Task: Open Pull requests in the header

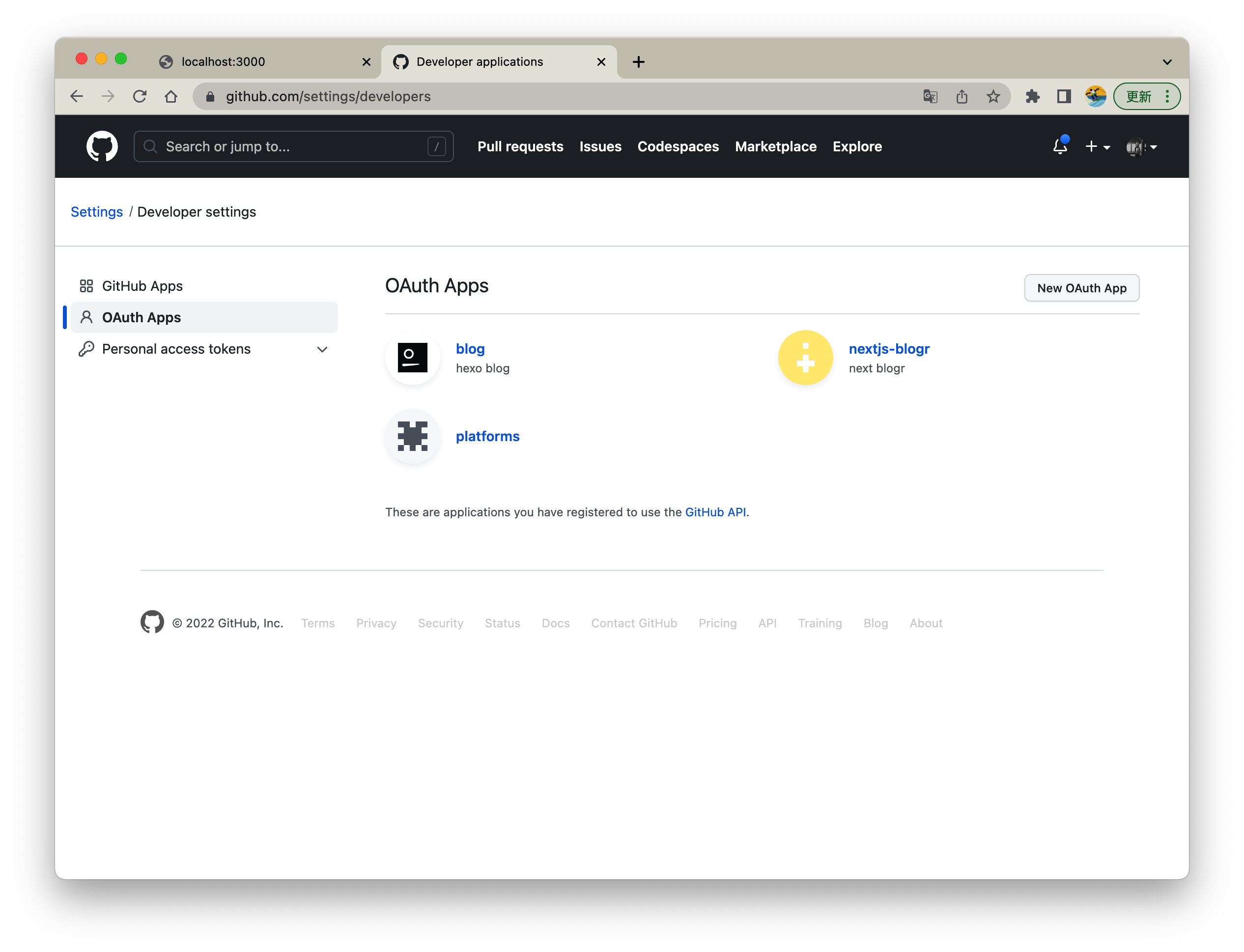Action: point(520,146)
